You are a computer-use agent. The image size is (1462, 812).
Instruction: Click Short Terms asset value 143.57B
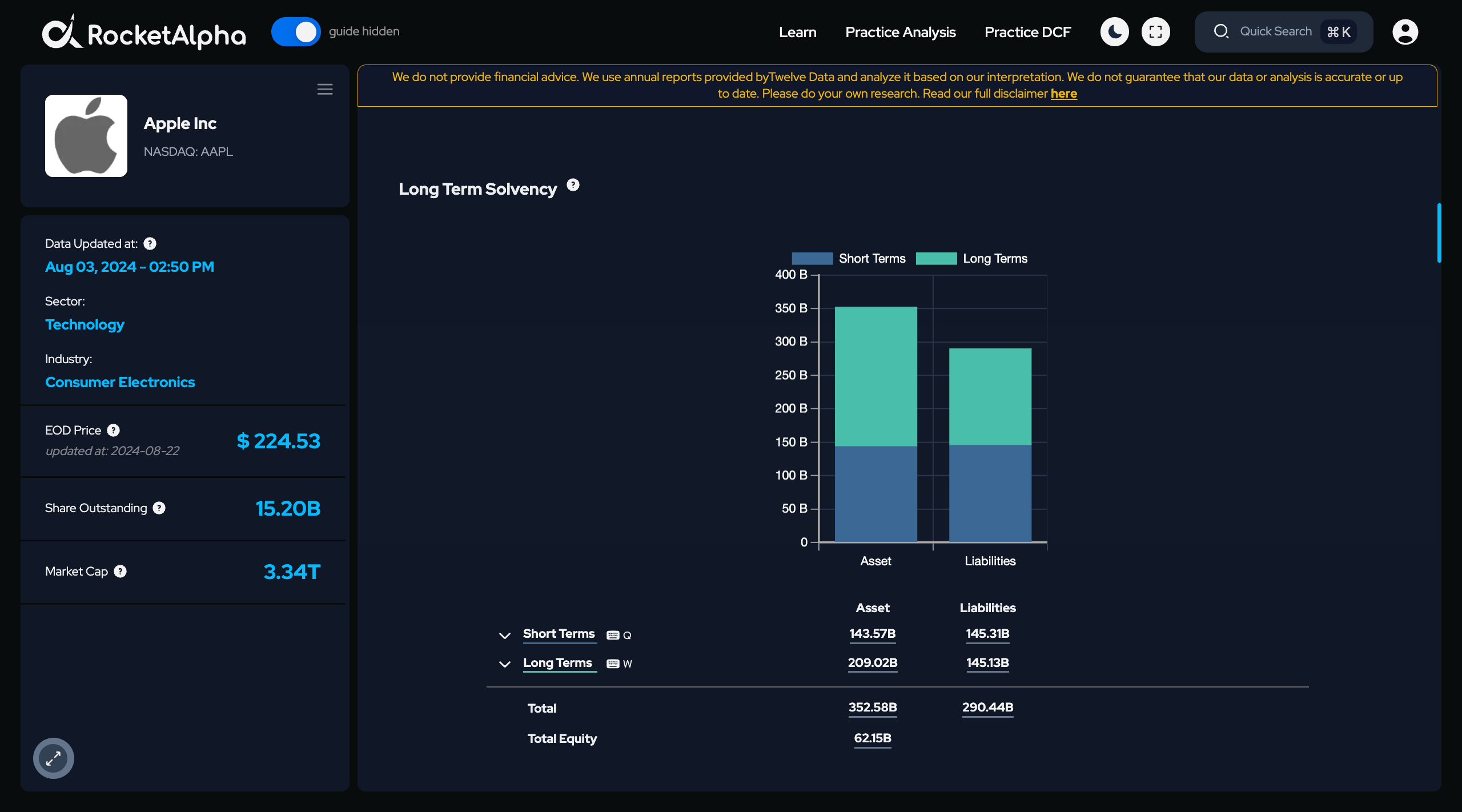tap(872, 634)
